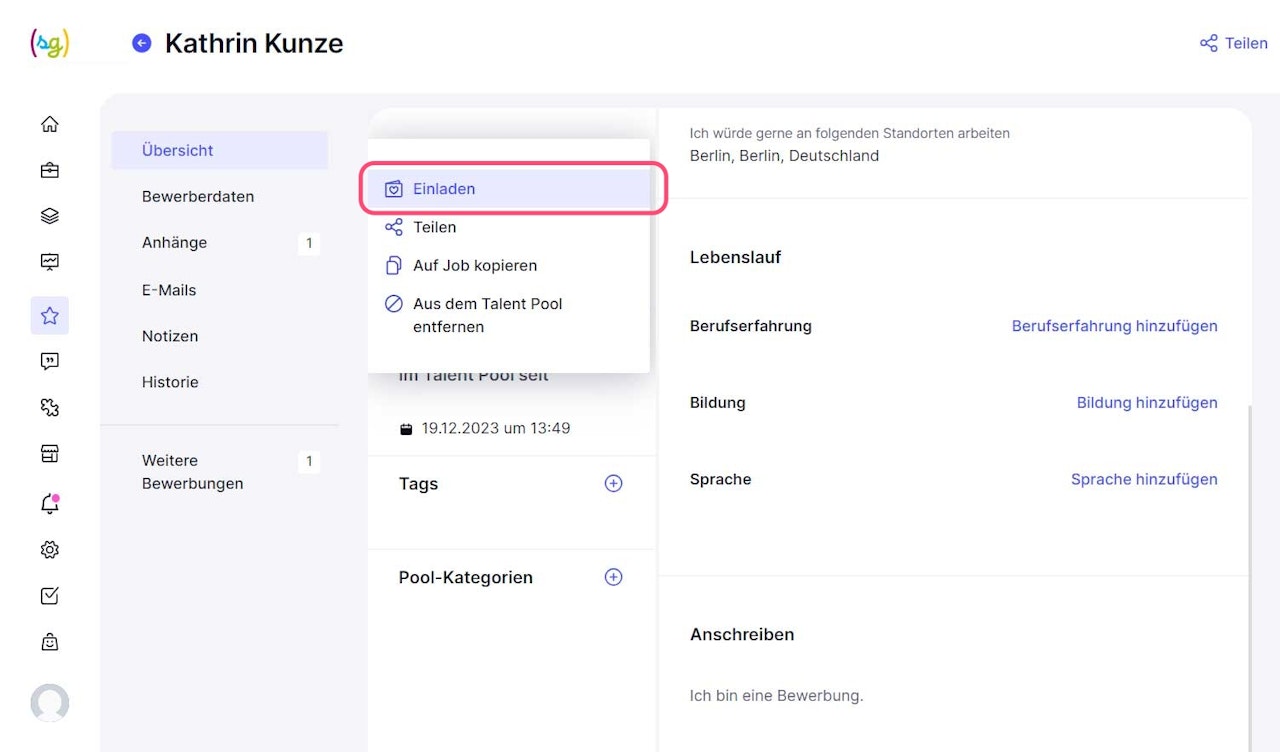The width and height of the screenshot is (1280, 752).
Task: Click the puzzle piece integrations icon
Action: pyautogui.click(x=50, y=408)
